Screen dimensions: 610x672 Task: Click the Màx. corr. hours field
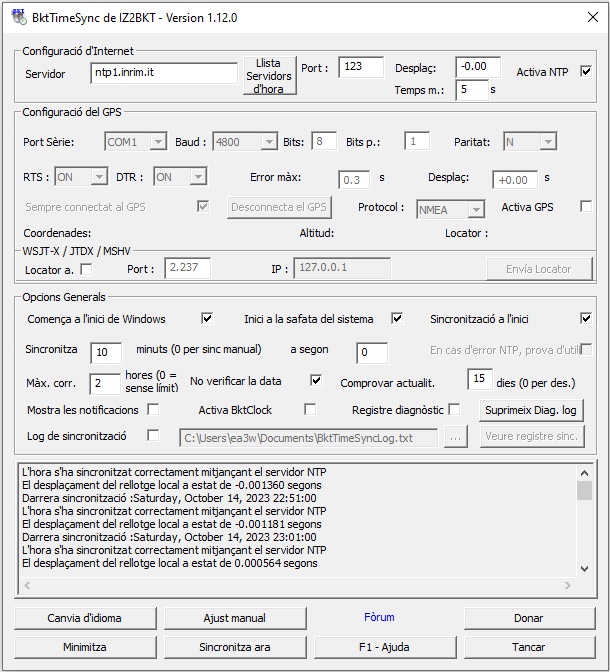(x=105, y=384)
